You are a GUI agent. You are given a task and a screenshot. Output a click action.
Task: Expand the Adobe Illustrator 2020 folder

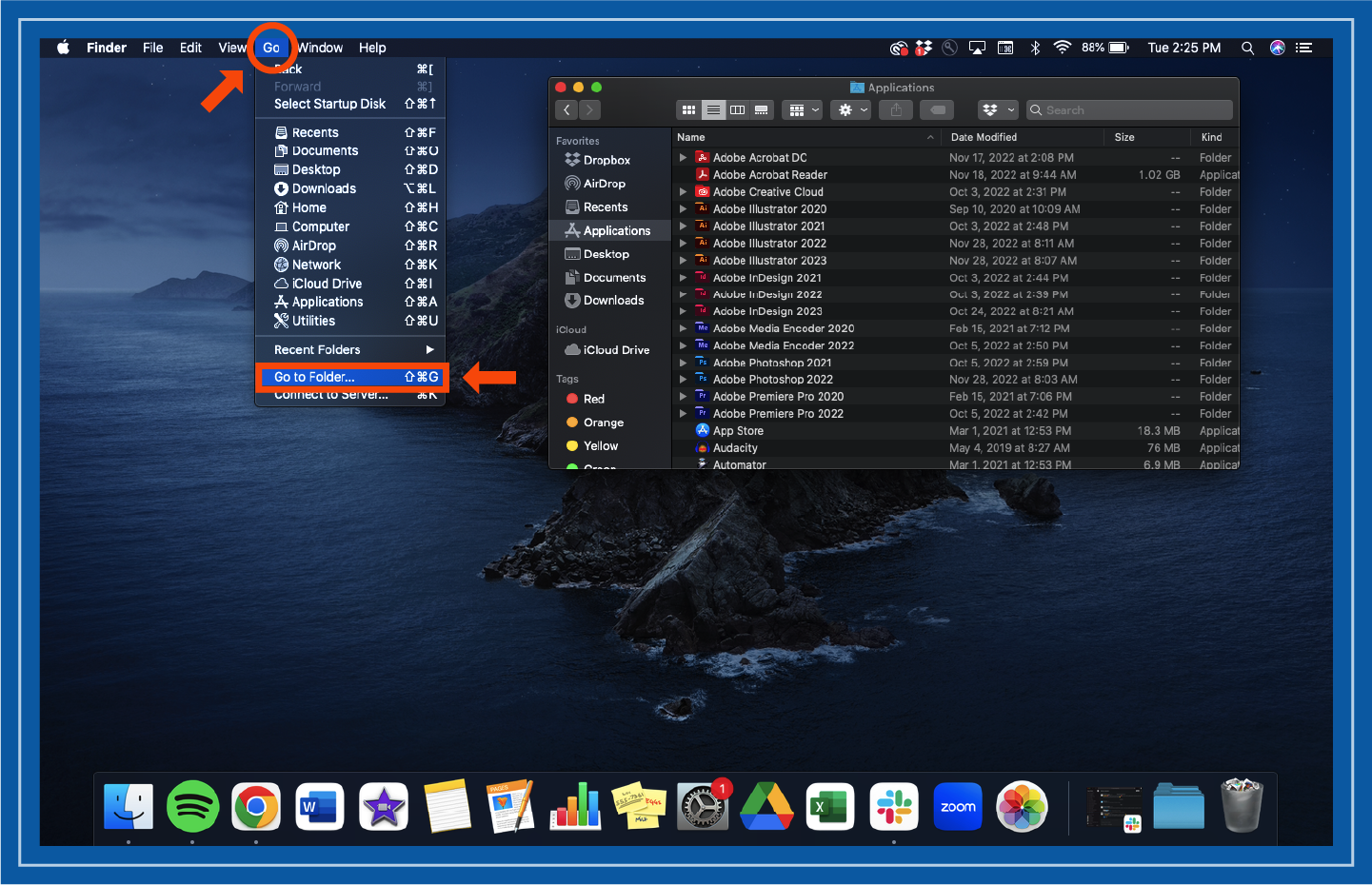[x=683, y=209]
